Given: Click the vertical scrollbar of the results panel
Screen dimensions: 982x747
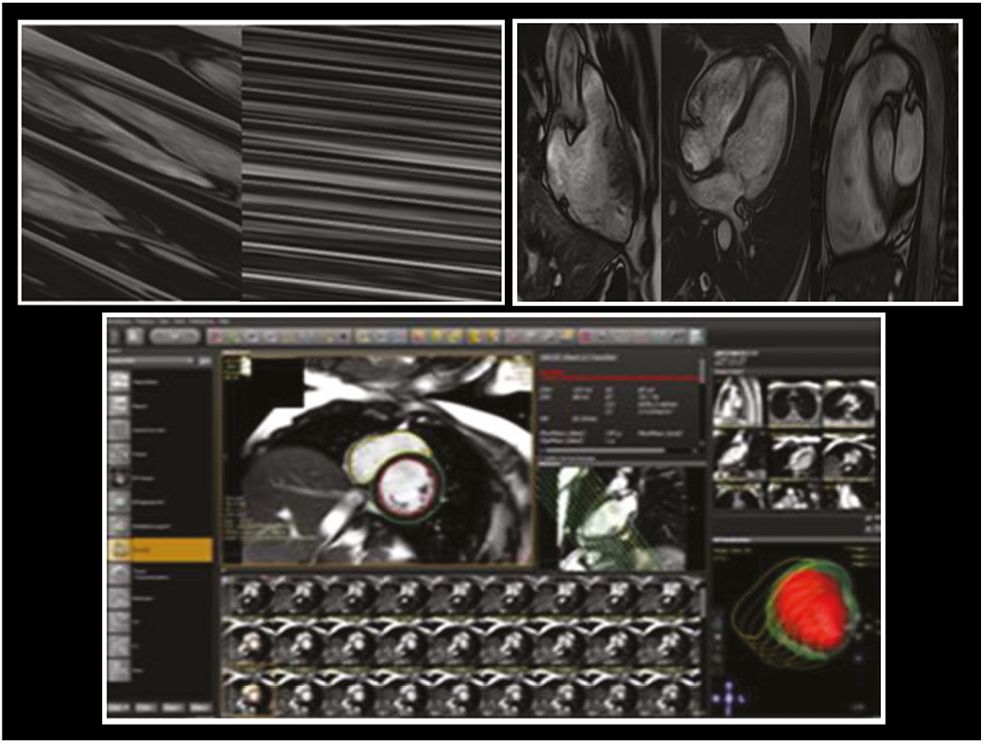Looking at the screenshot, I should (702, 400).
